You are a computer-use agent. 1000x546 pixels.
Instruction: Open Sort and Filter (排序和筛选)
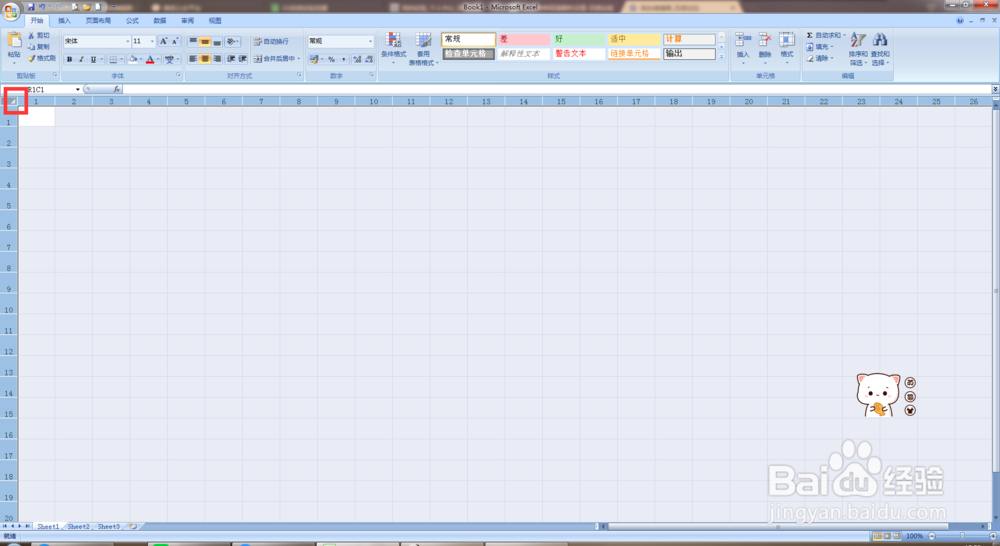pyautogui.click(x=858, y=49)
